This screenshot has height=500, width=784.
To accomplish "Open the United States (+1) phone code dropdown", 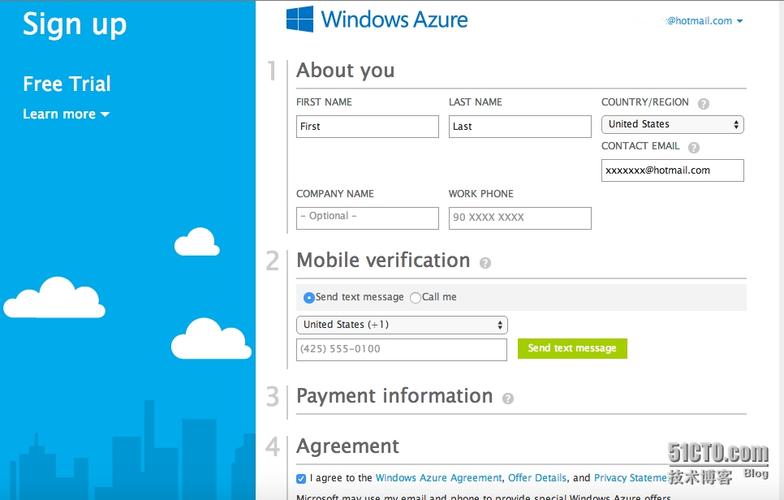I will click(402, 325).
